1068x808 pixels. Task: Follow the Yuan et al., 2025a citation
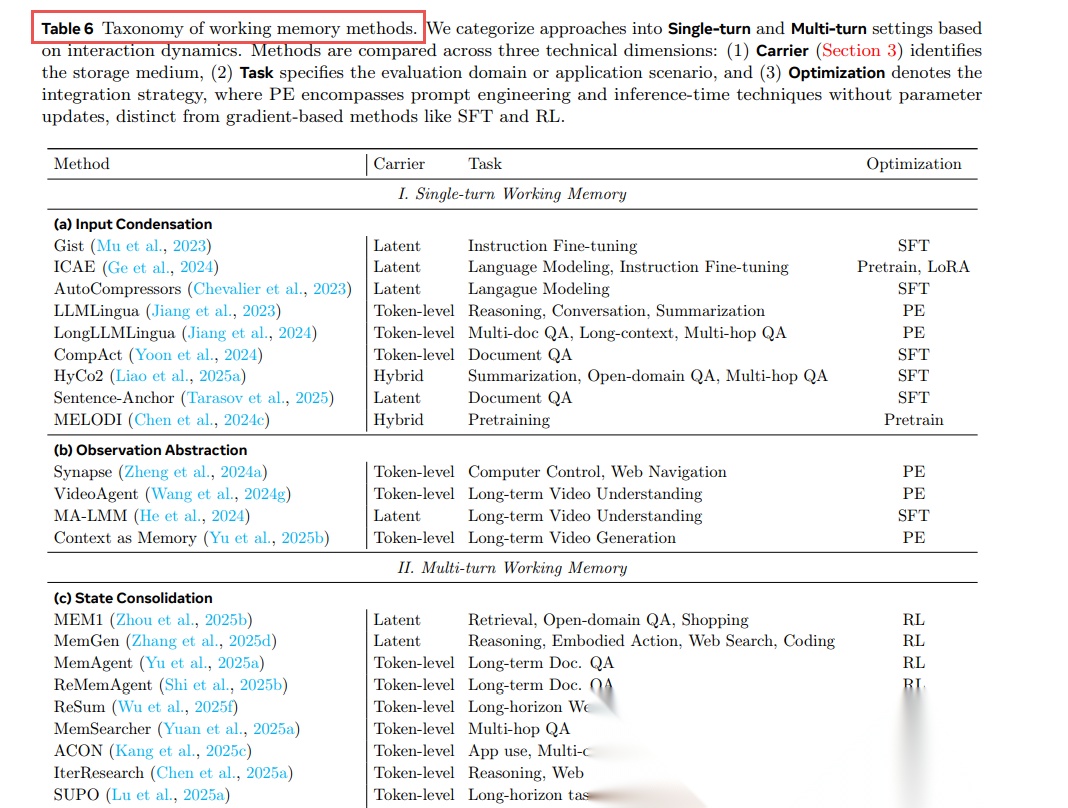pos(229,728)
